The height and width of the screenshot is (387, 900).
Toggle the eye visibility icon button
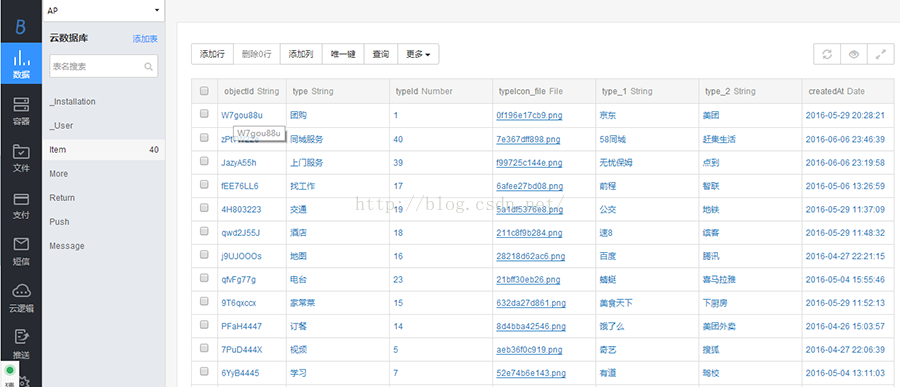click(x=854, y=55)
